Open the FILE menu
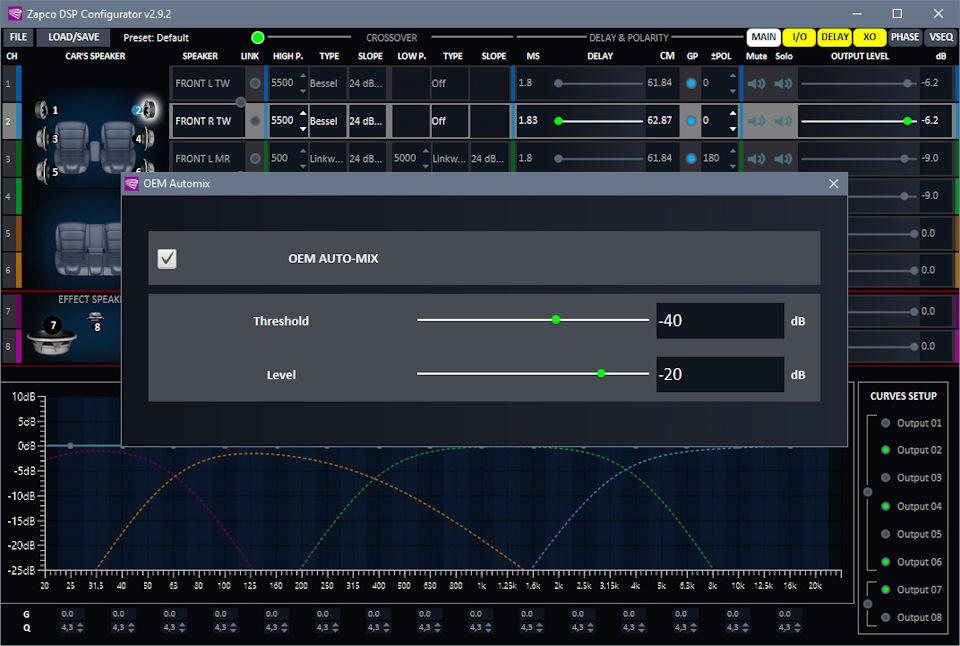This screenshot has width=960, height=646. point(19,37)
